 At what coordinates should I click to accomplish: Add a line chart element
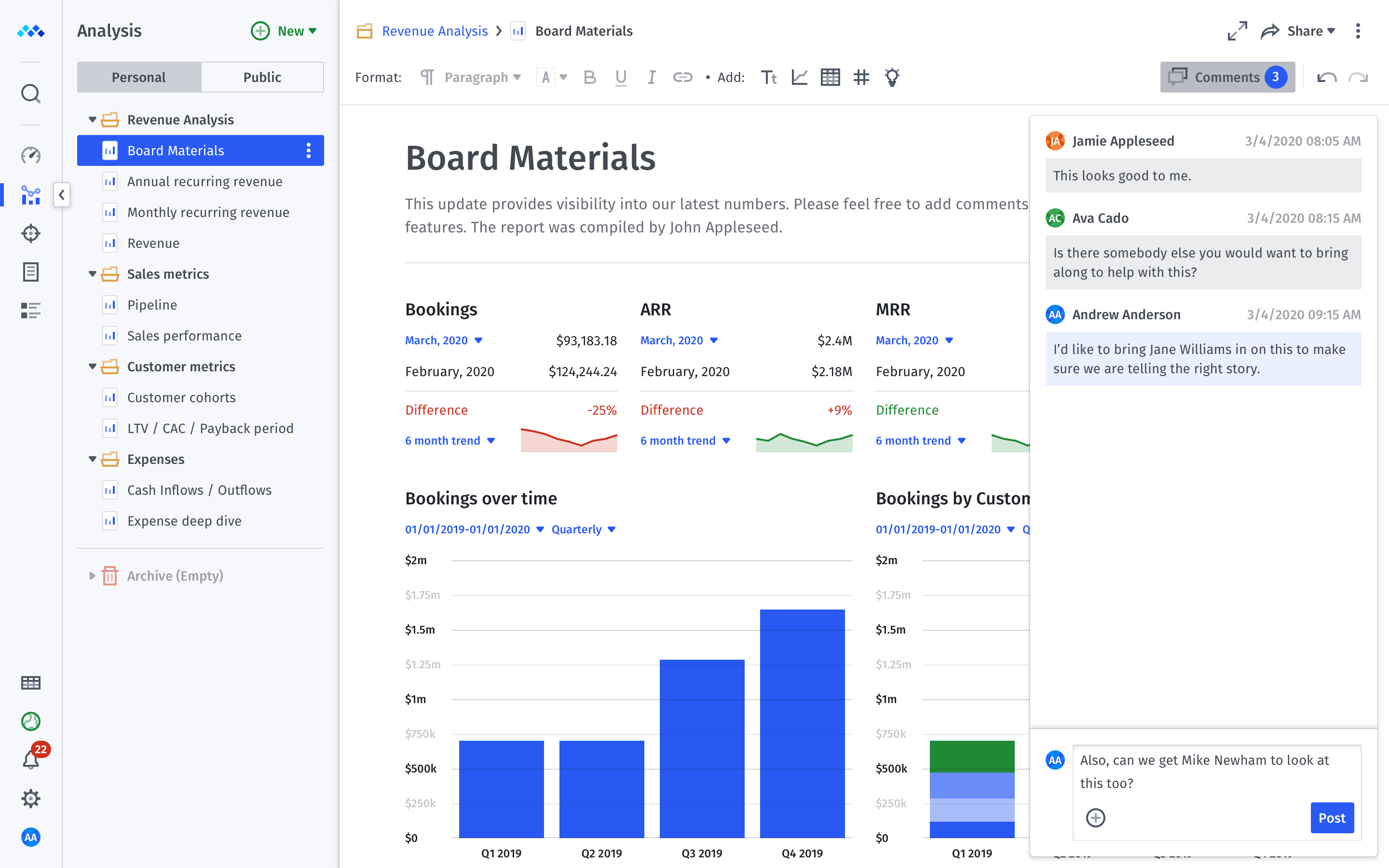(800, 77)
